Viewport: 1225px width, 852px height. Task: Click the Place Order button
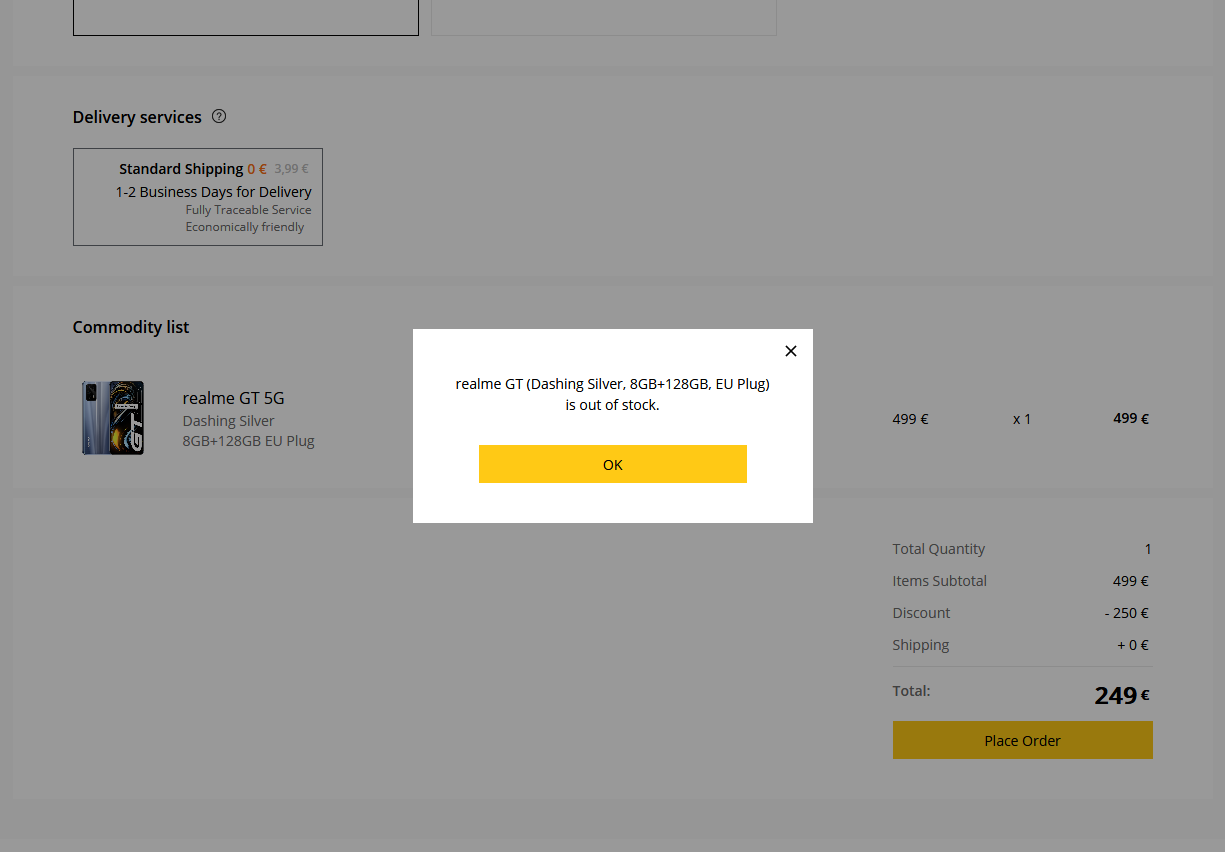point(1023,740)
